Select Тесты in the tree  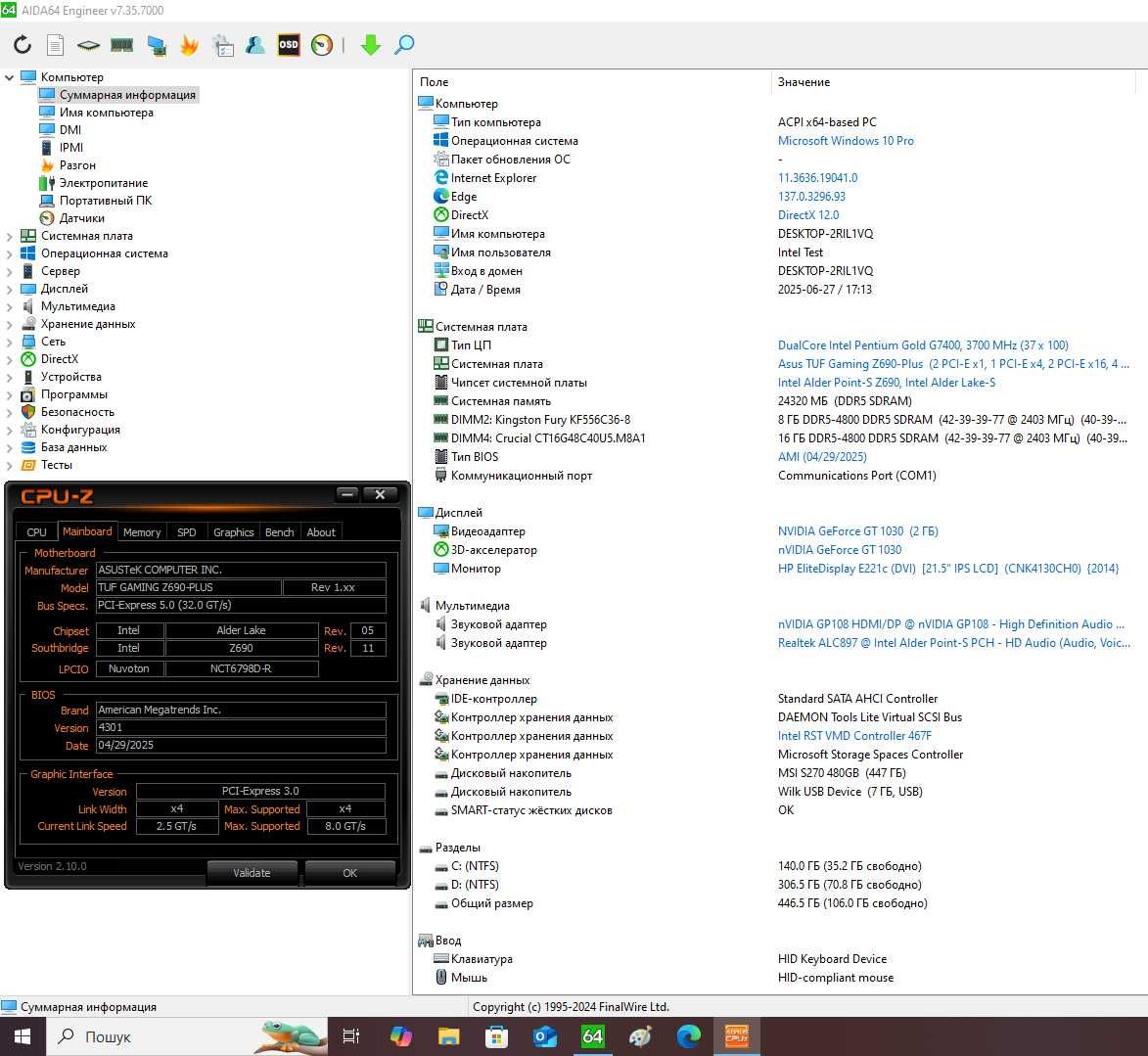tap(57, 464)
